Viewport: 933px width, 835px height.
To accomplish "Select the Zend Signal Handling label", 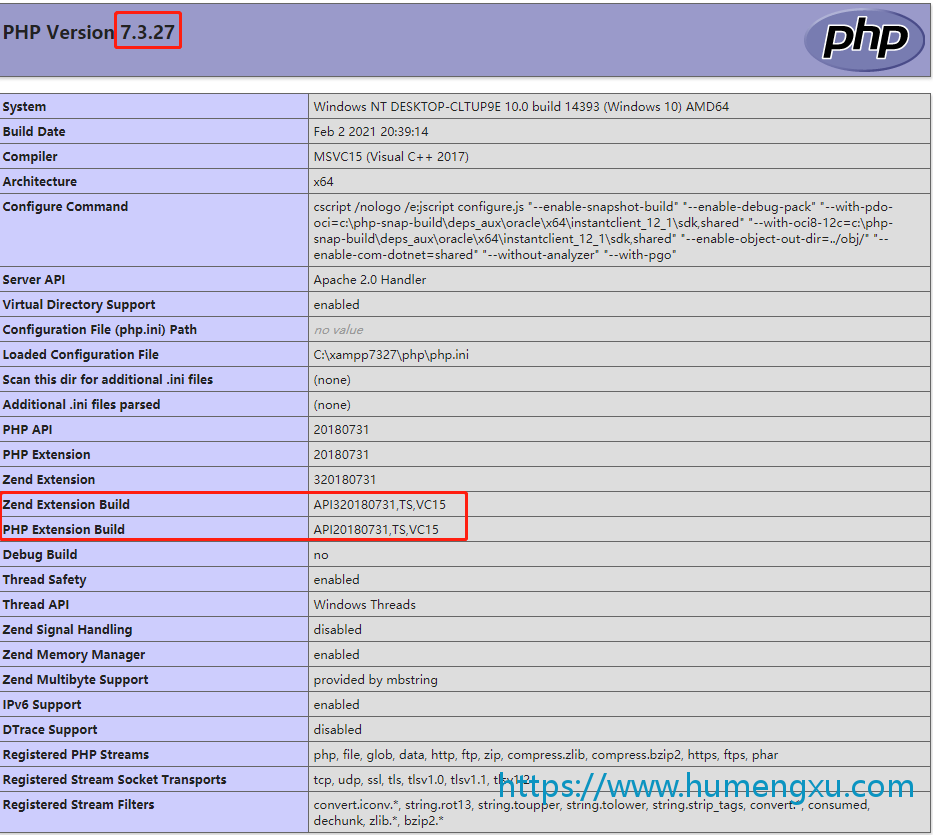I will 67,629.
